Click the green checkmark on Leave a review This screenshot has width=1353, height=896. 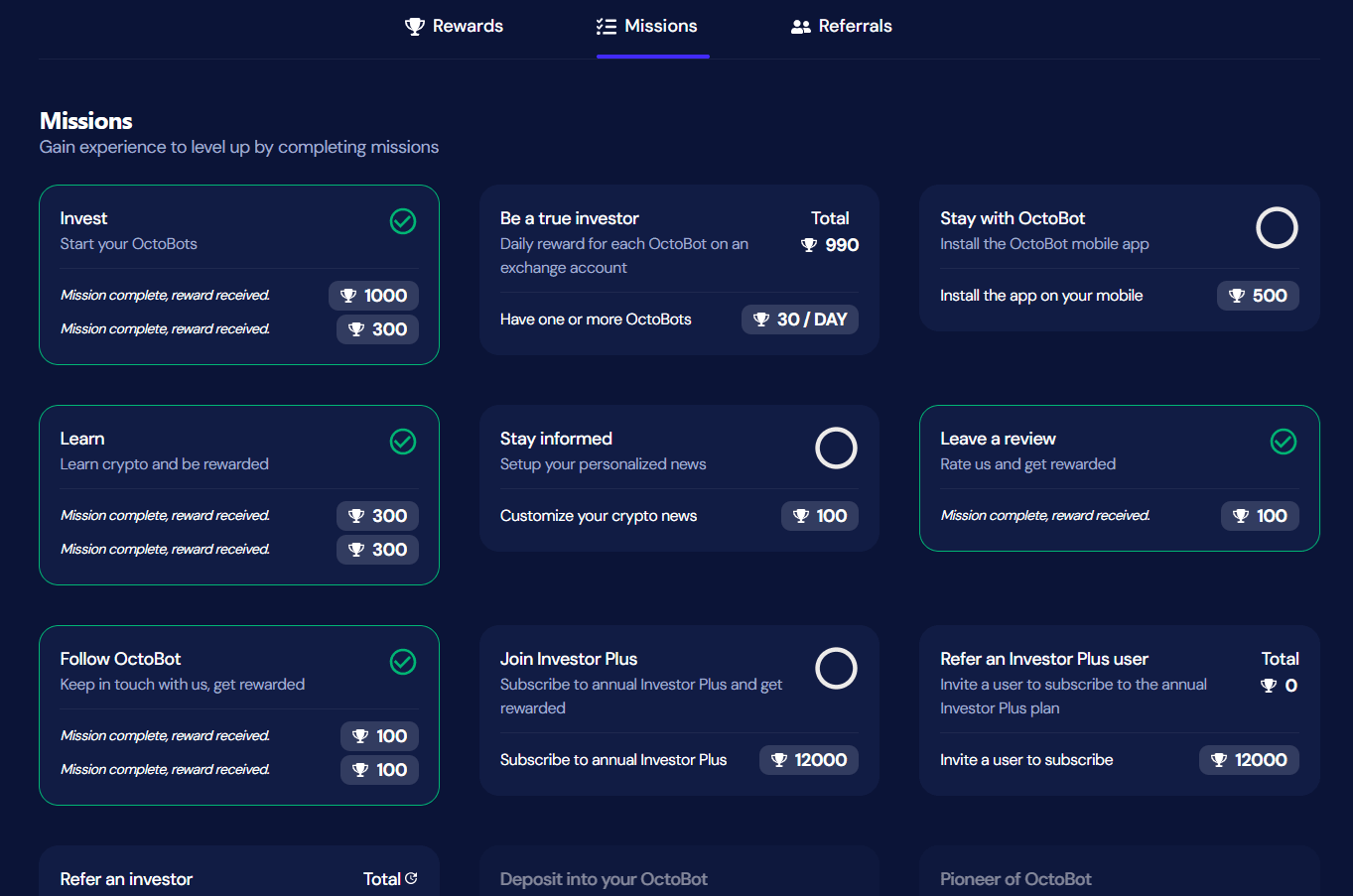[1284, 442]
